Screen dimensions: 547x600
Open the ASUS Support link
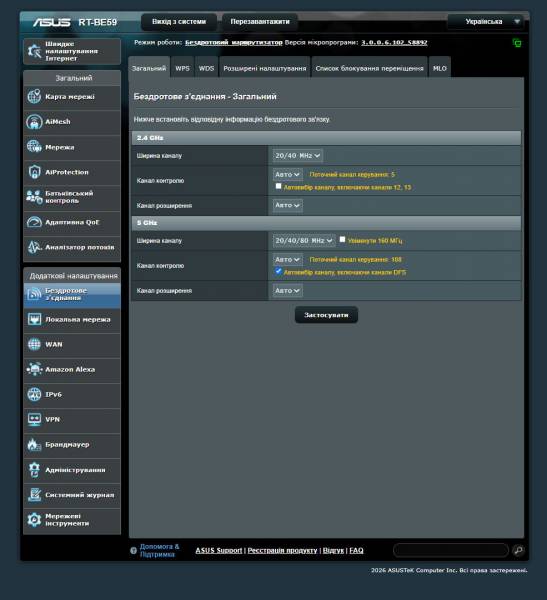[x=219, y=550]
